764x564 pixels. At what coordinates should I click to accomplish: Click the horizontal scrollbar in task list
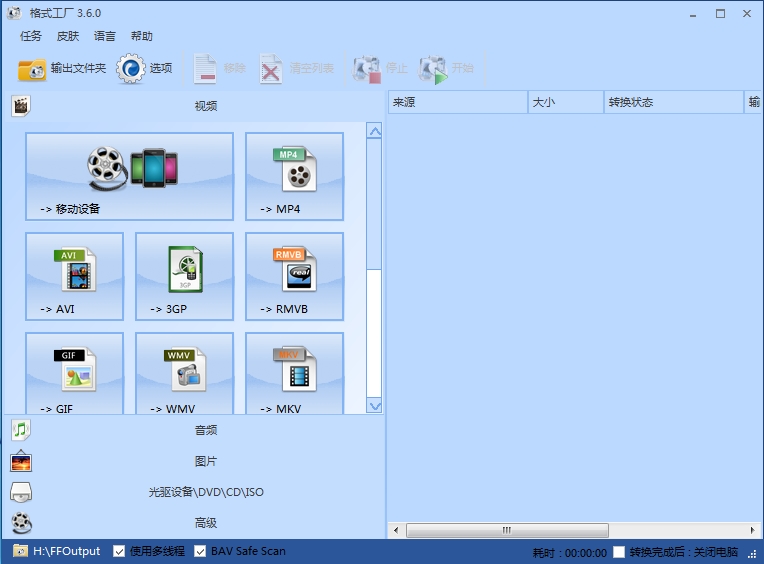point(506,530)
